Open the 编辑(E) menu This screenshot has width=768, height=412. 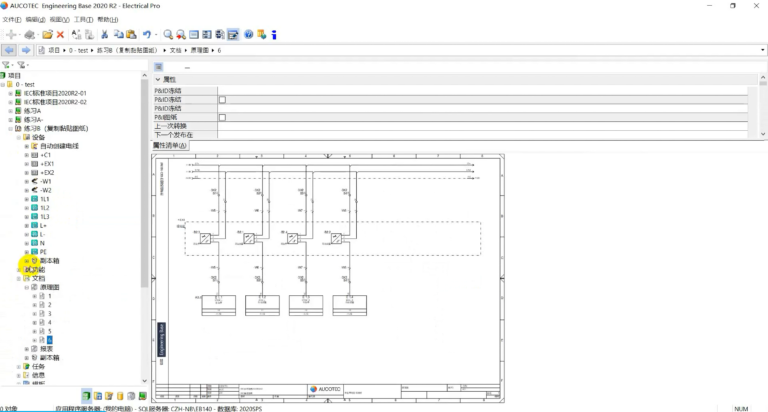[x=35, y=20]
